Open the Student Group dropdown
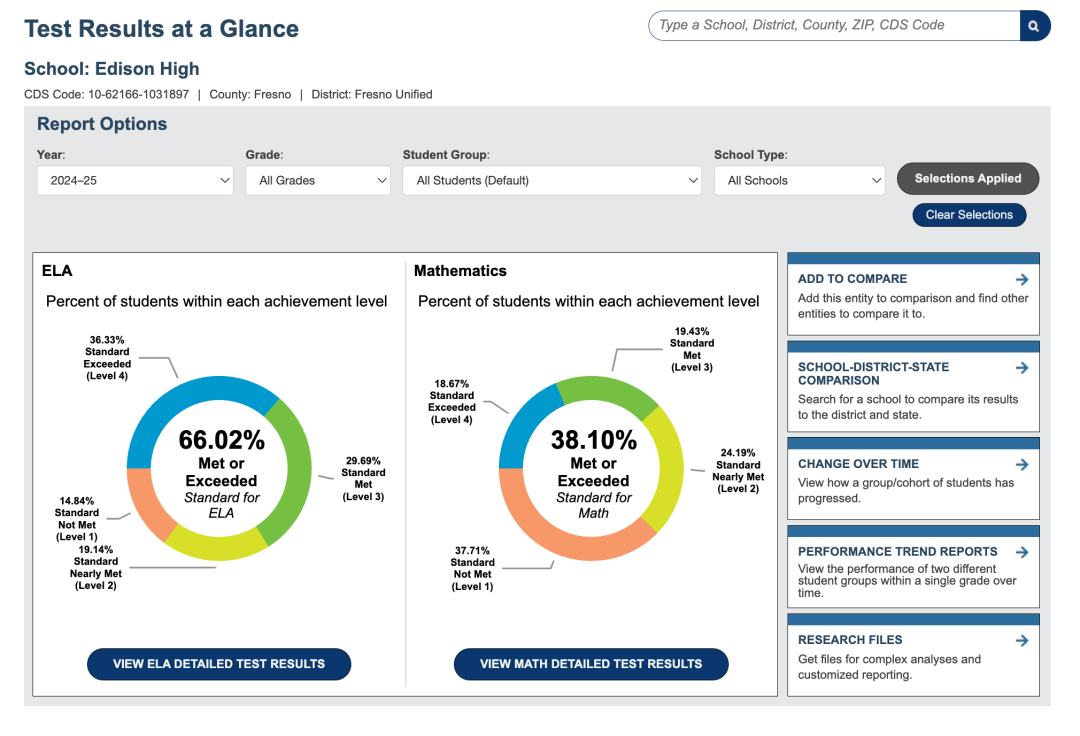Viewport: 1080px width, 736px height. click(x=552, y=180)
